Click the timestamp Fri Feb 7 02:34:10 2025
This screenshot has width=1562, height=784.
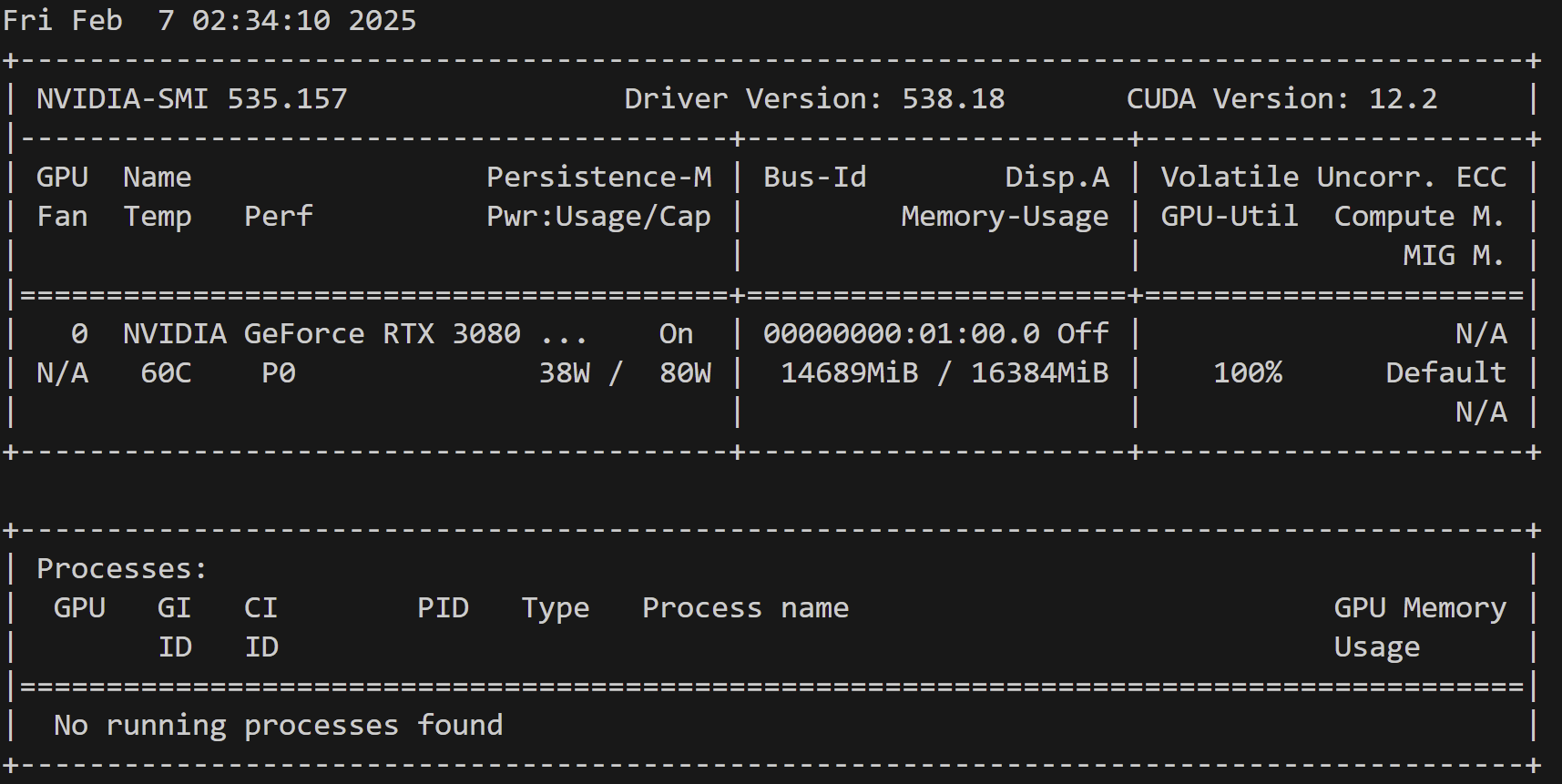point(209,20)
